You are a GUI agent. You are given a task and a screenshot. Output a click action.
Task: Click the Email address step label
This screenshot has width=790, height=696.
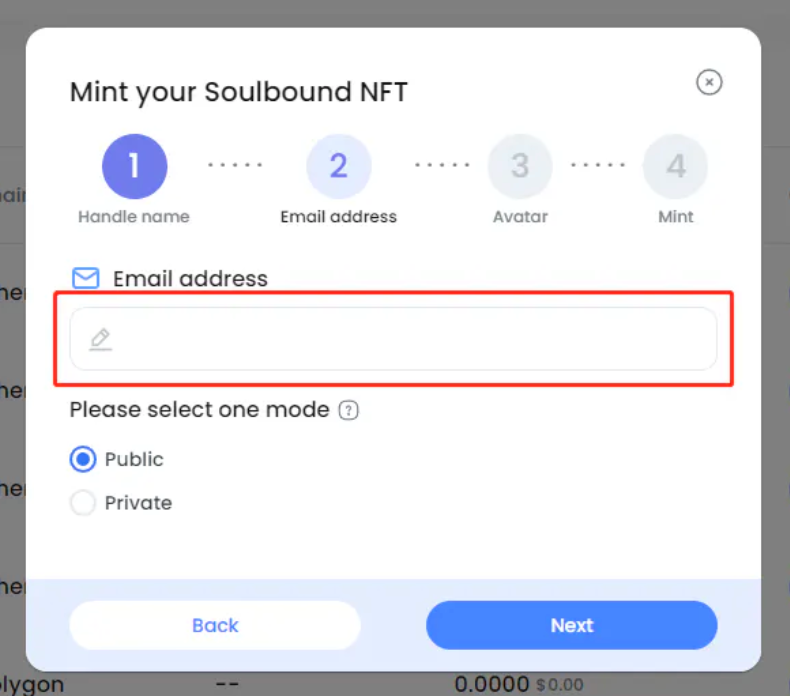[x=339, y=217]
